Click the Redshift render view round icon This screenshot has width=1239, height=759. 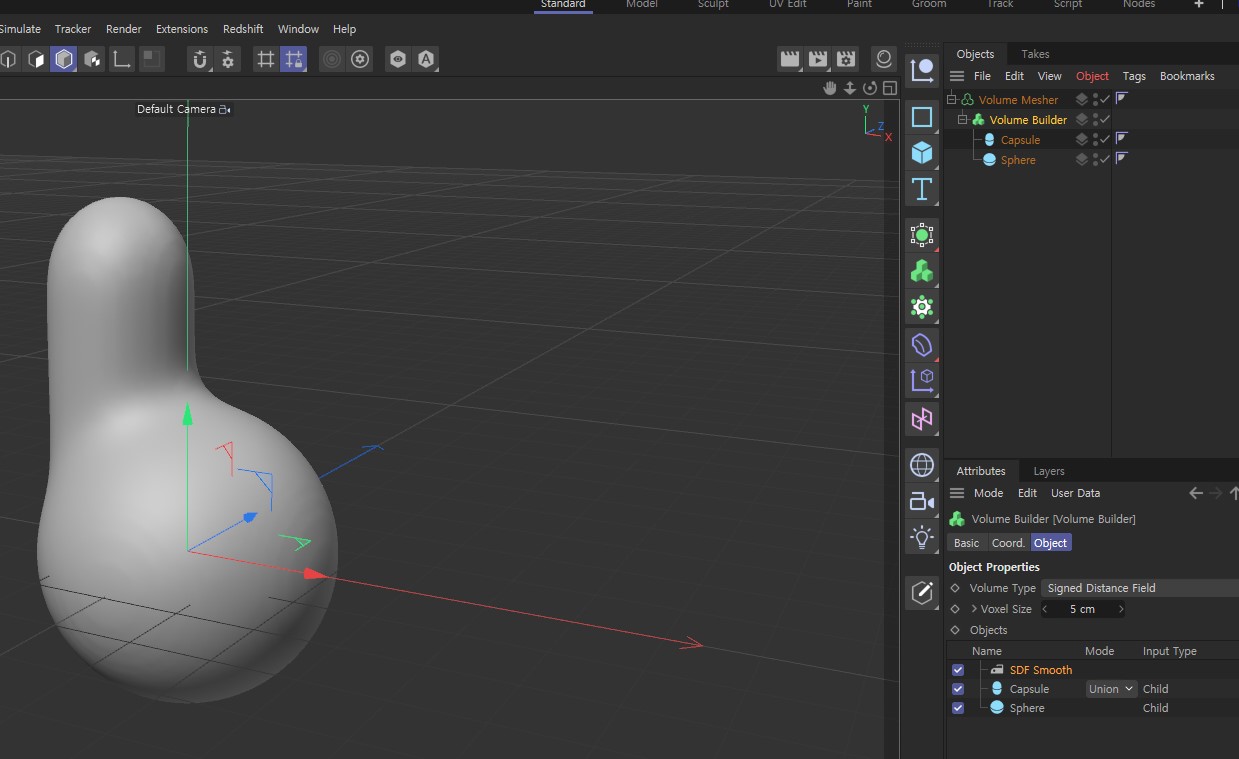(x=883, y=59)
